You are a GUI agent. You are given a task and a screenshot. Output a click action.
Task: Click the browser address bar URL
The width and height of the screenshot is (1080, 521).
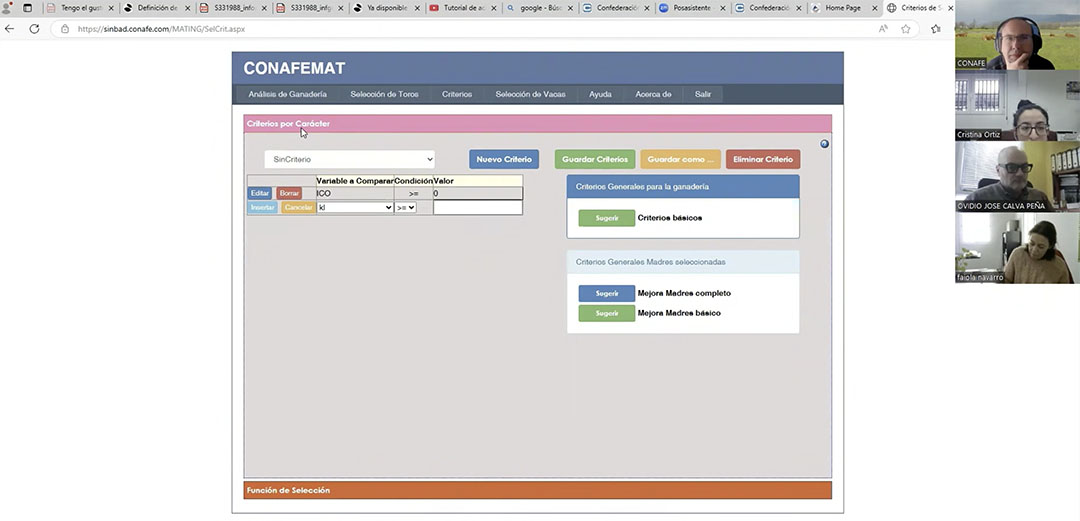[161, 29]
